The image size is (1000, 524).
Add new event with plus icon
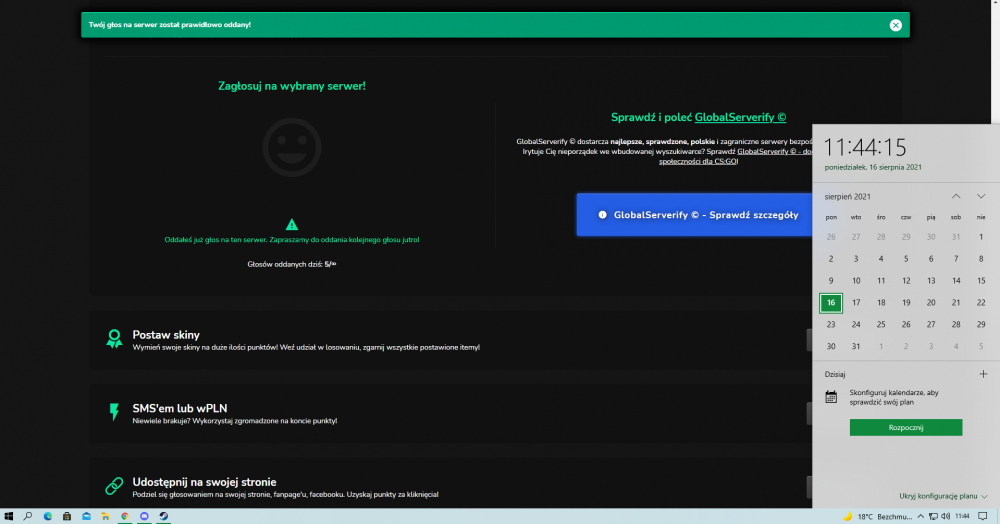point(983,374)
